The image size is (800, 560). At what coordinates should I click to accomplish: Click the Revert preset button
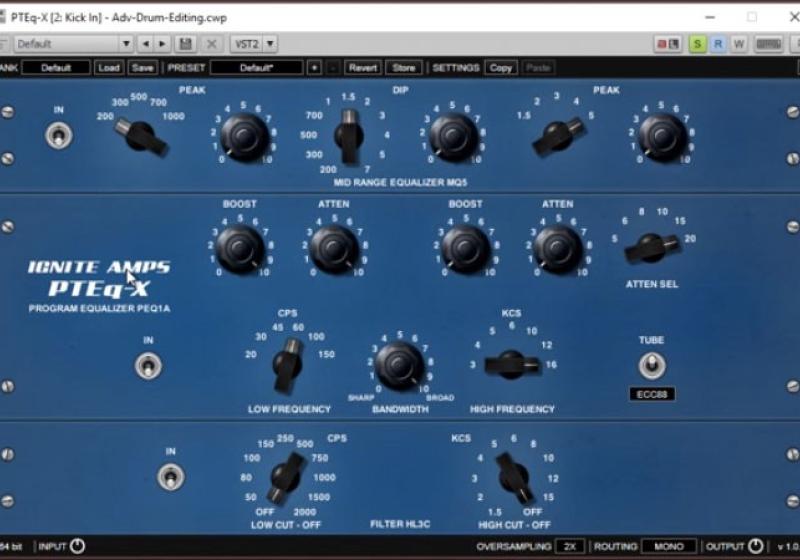(x=362, y=68)
